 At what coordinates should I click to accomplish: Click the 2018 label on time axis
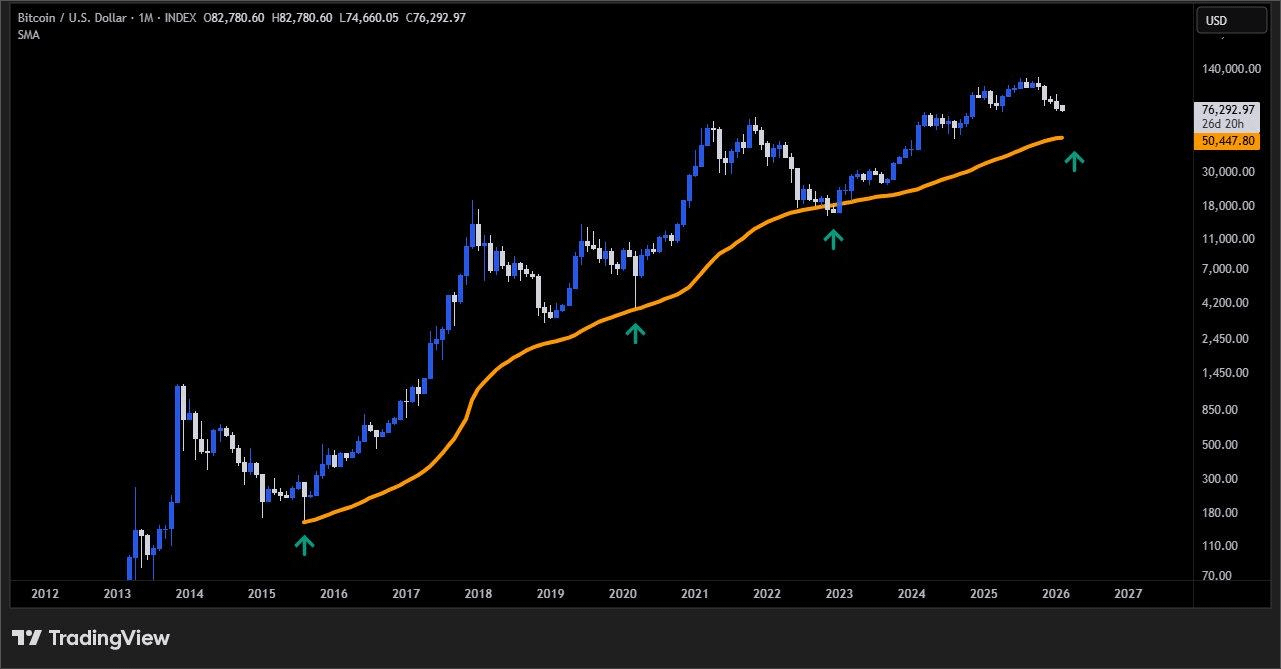(x=478, y=594)
